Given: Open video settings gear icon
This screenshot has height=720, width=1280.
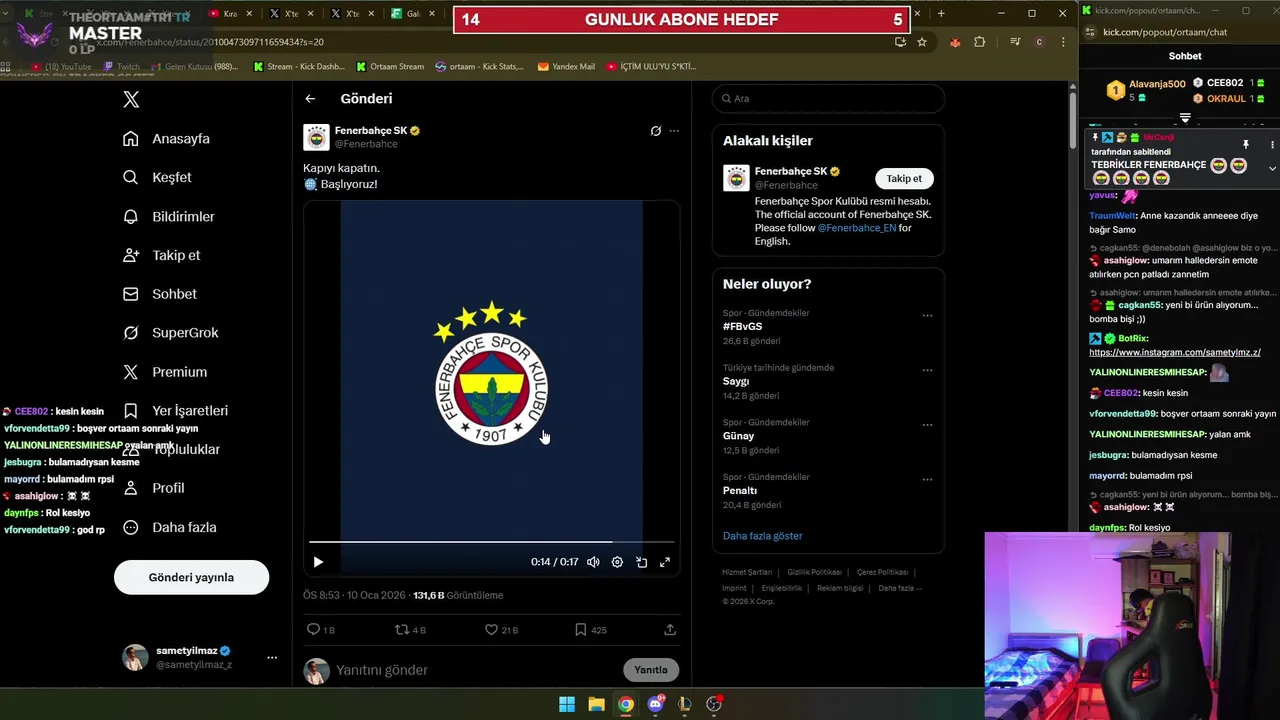Looking at the screenshot, I should coord(617,562).
